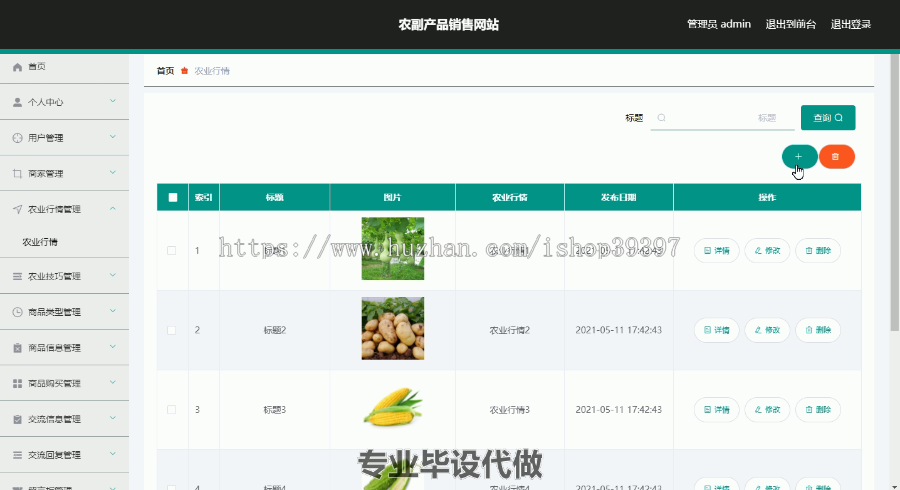Click the crop icon beside 商家管理
900x490 pixels.
click(x=17, y=173)
